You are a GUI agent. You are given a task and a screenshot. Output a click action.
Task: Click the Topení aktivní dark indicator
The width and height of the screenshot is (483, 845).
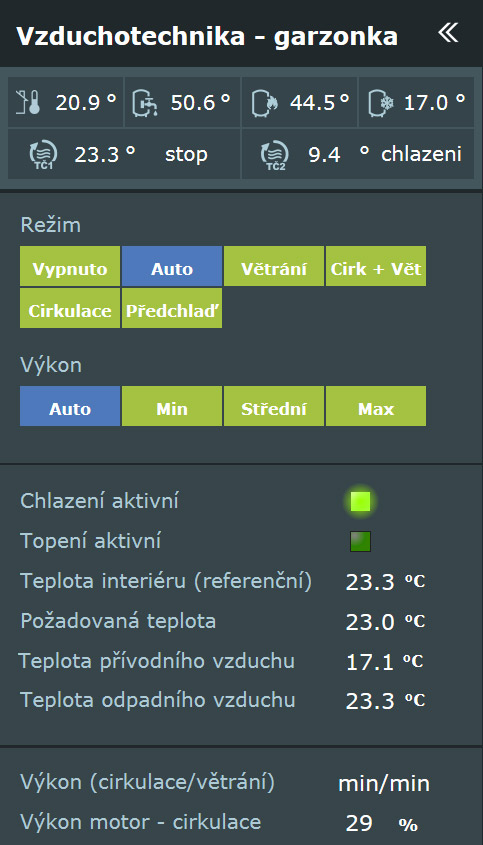360,541
